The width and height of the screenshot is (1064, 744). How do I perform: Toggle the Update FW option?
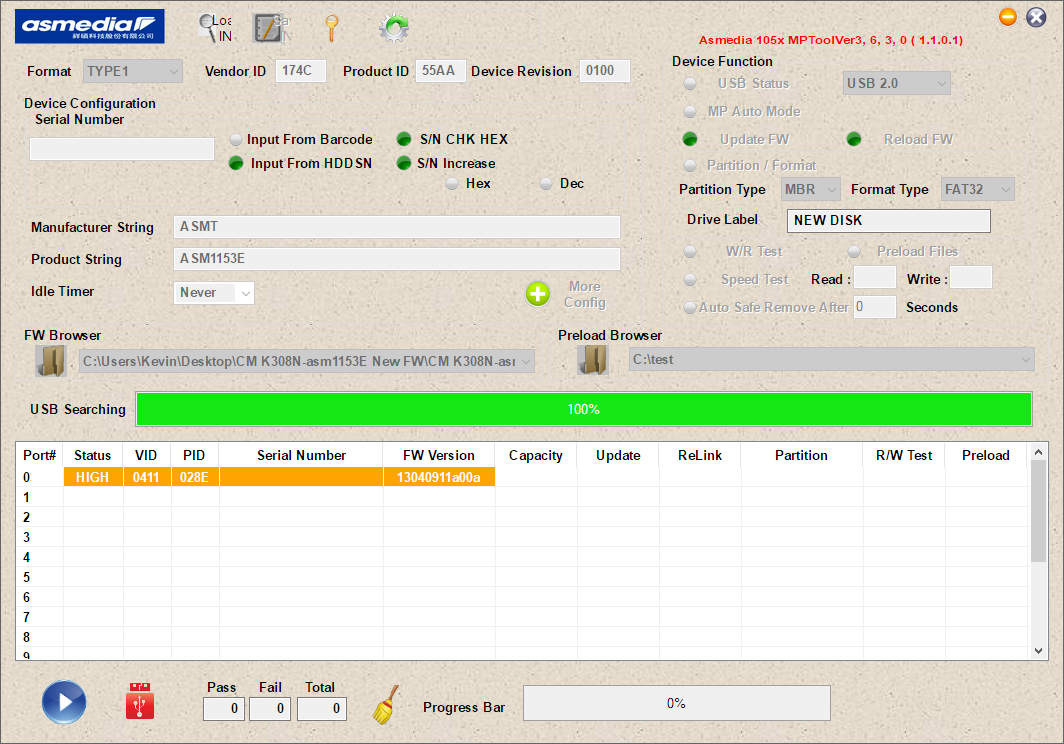point(690,139)
